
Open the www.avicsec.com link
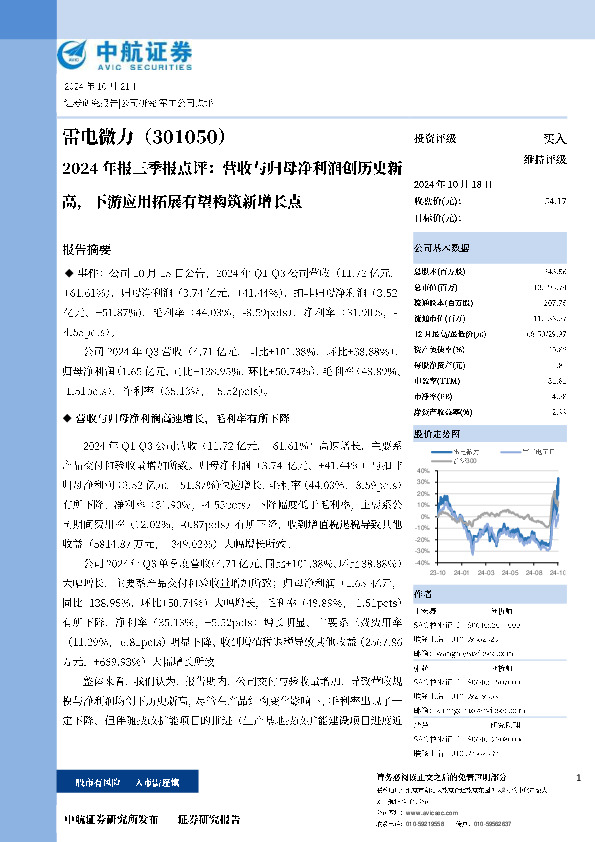click(x=432, y=813)
